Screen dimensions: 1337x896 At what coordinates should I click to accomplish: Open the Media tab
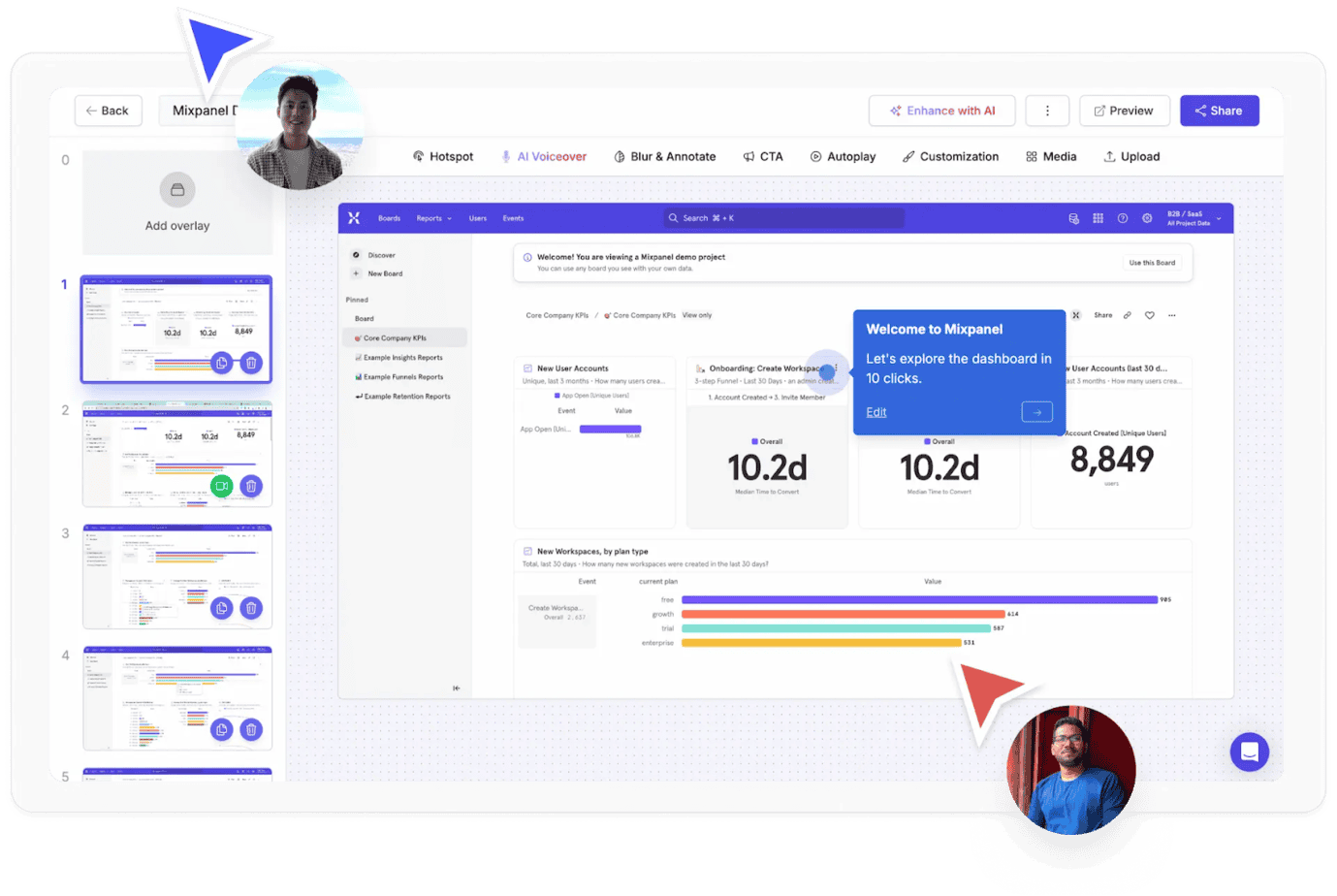(x=1051, y=156)
